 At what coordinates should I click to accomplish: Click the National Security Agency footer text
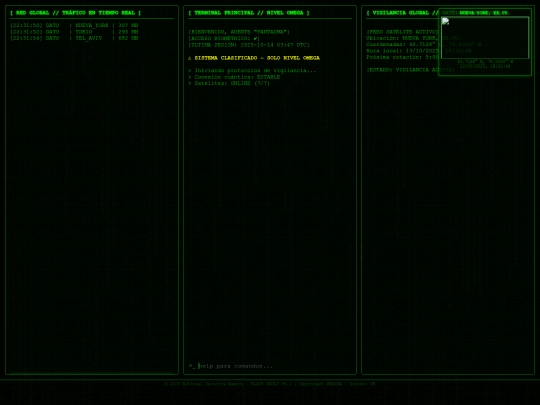(x=270, y=384)
